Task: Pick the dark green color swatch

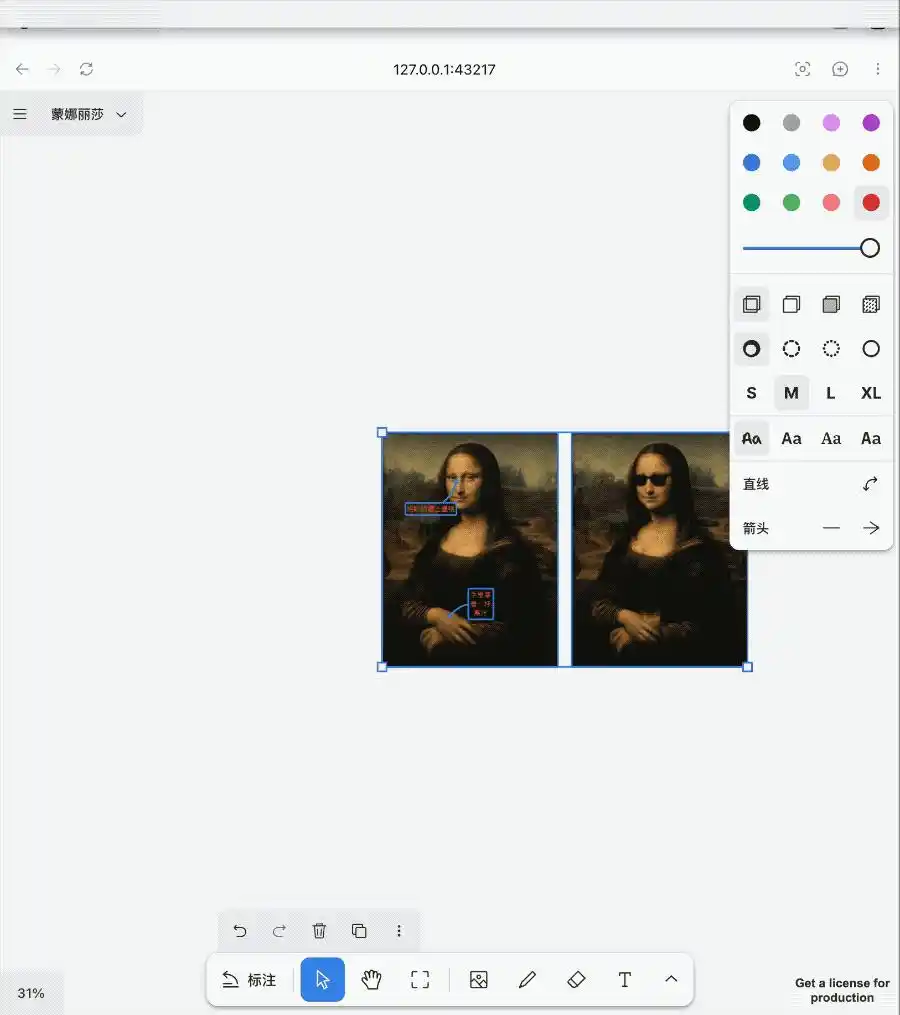Action: point(751,203)
